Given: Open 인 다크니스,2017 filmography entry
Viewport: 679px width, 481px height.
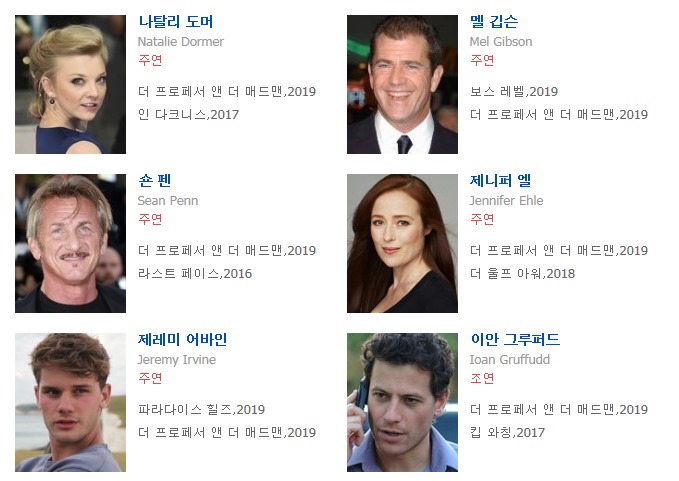Looking at the screenshot, I should 188,115.
